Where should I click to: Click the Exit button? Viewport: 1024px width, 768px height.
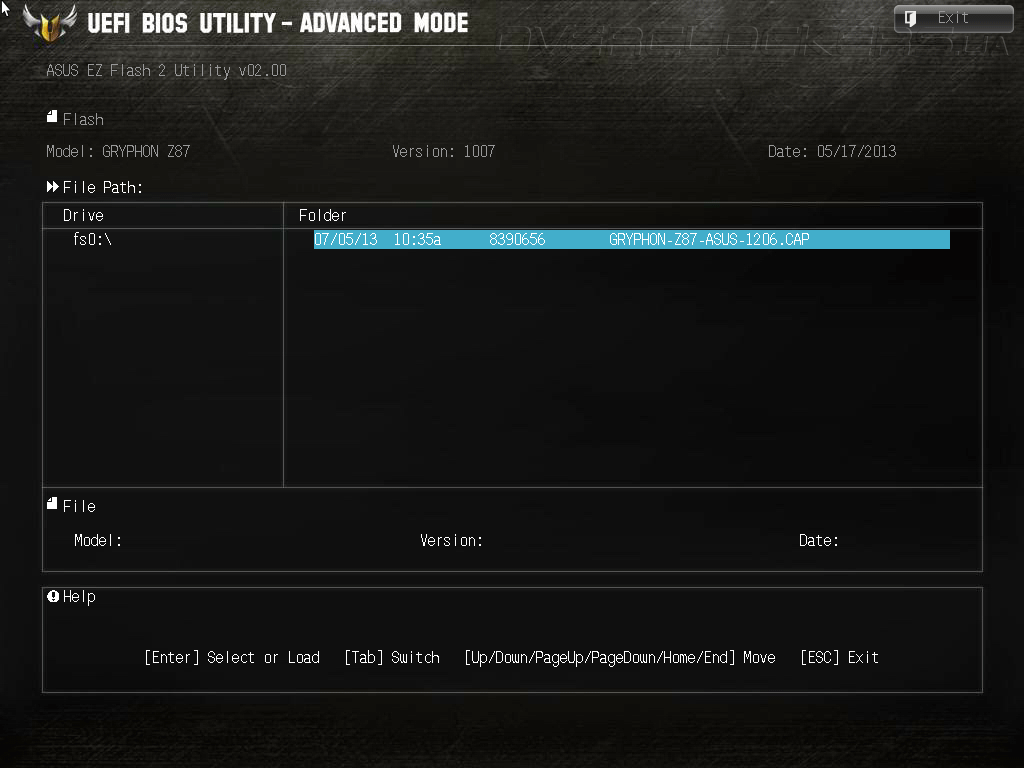click(x=953, y=18)
